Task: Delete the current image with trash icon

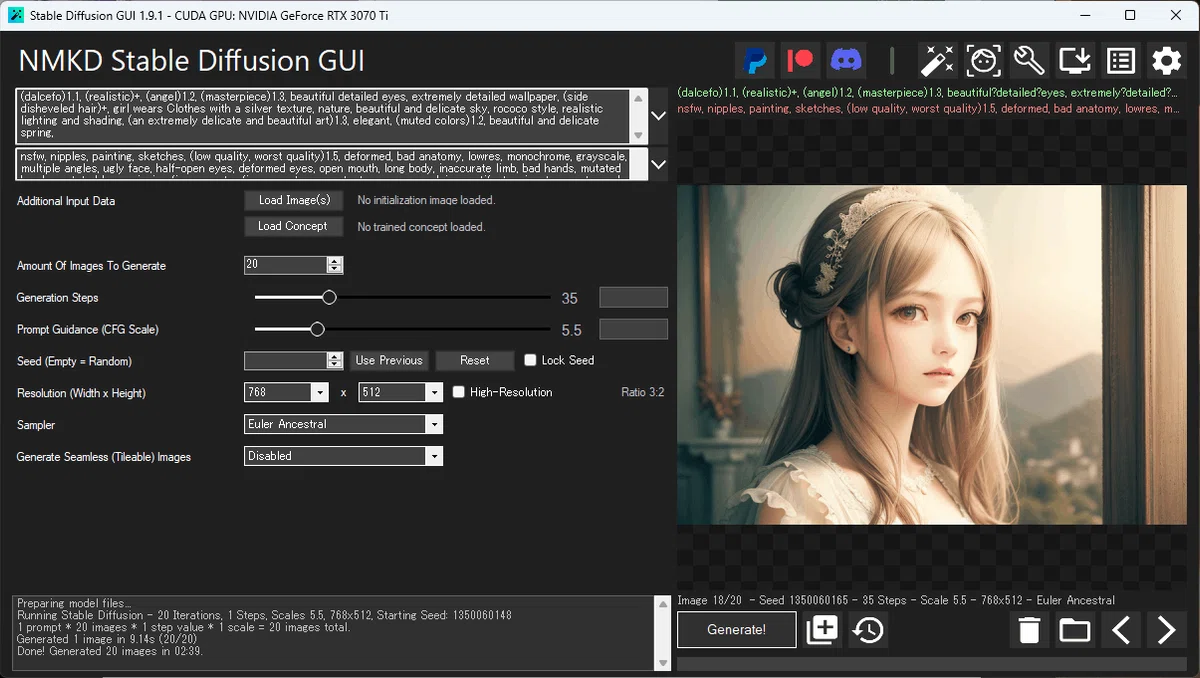Action: point(1029,630)
